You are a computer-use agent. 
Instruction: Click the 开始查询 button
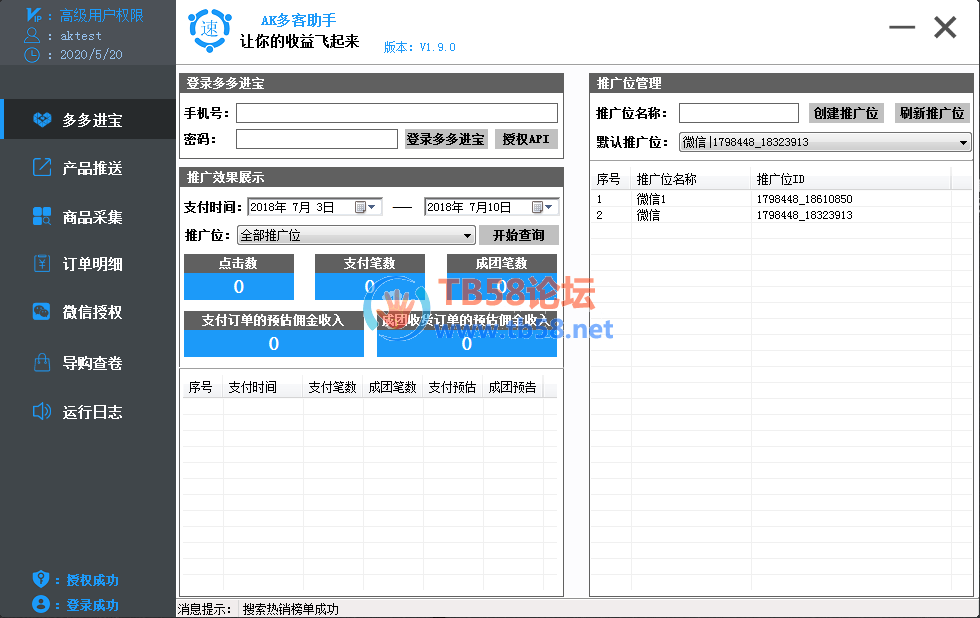[x=519, y=235]
